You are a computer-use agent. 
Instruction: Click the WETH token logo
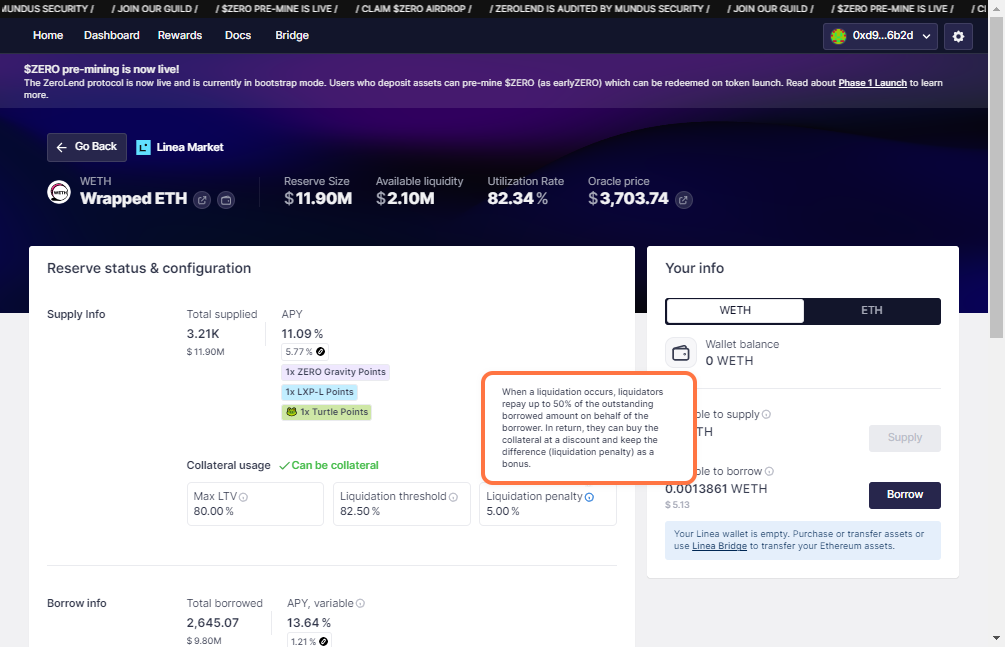[60, 192]
